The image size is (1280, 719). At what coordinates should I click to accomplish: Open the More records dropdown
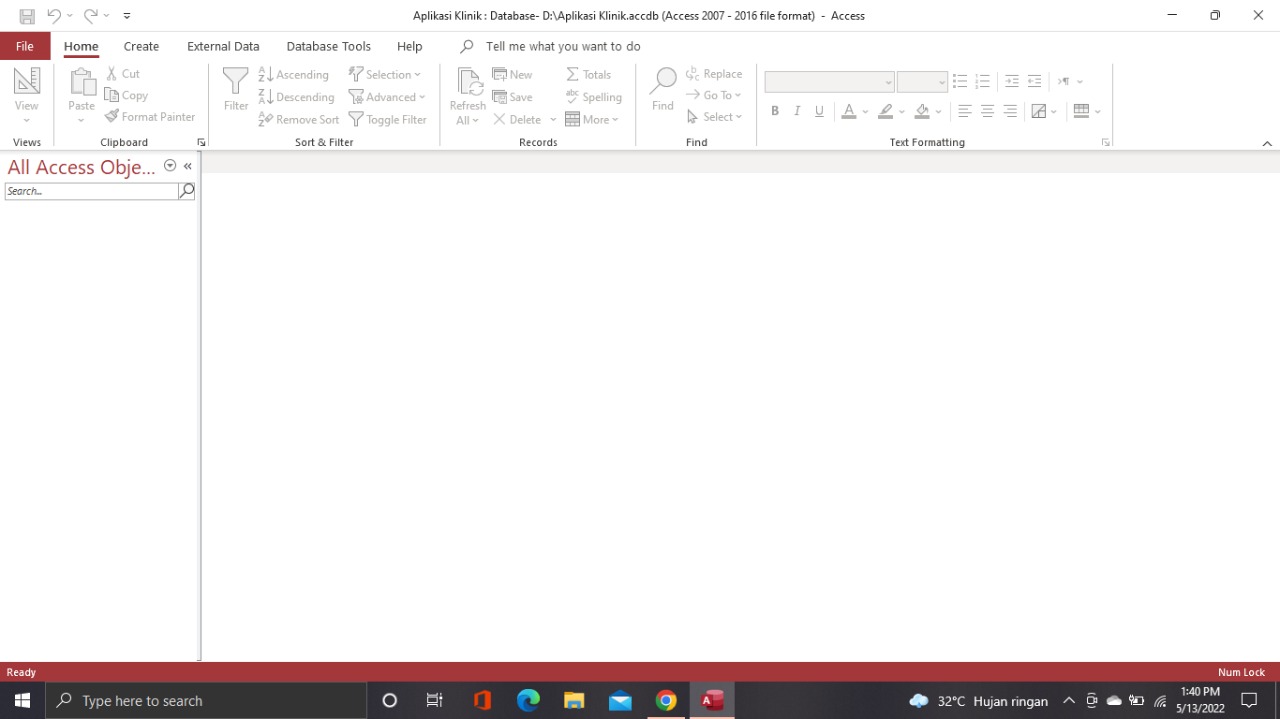point(592,120)
